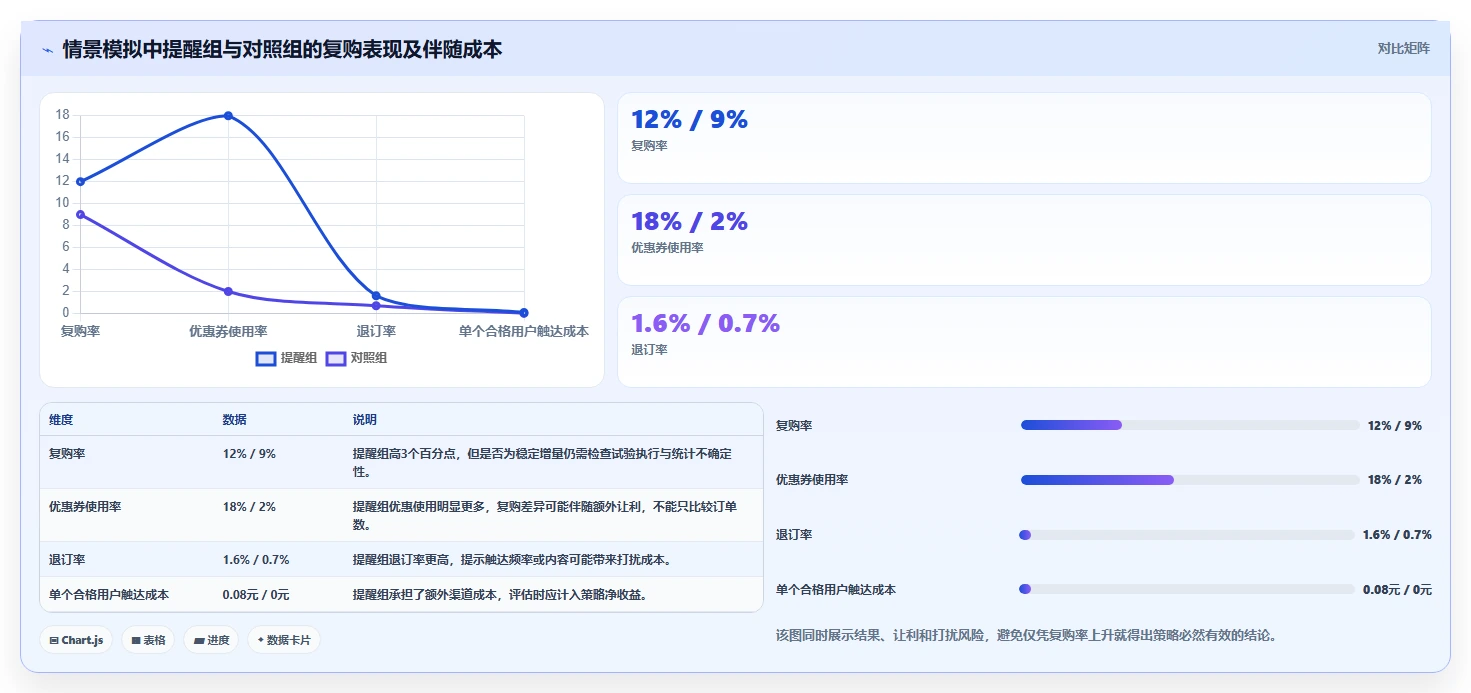Click 提醒组 data point at 优惠券使用率
1471x693 pixels.
tap(228, 116)
